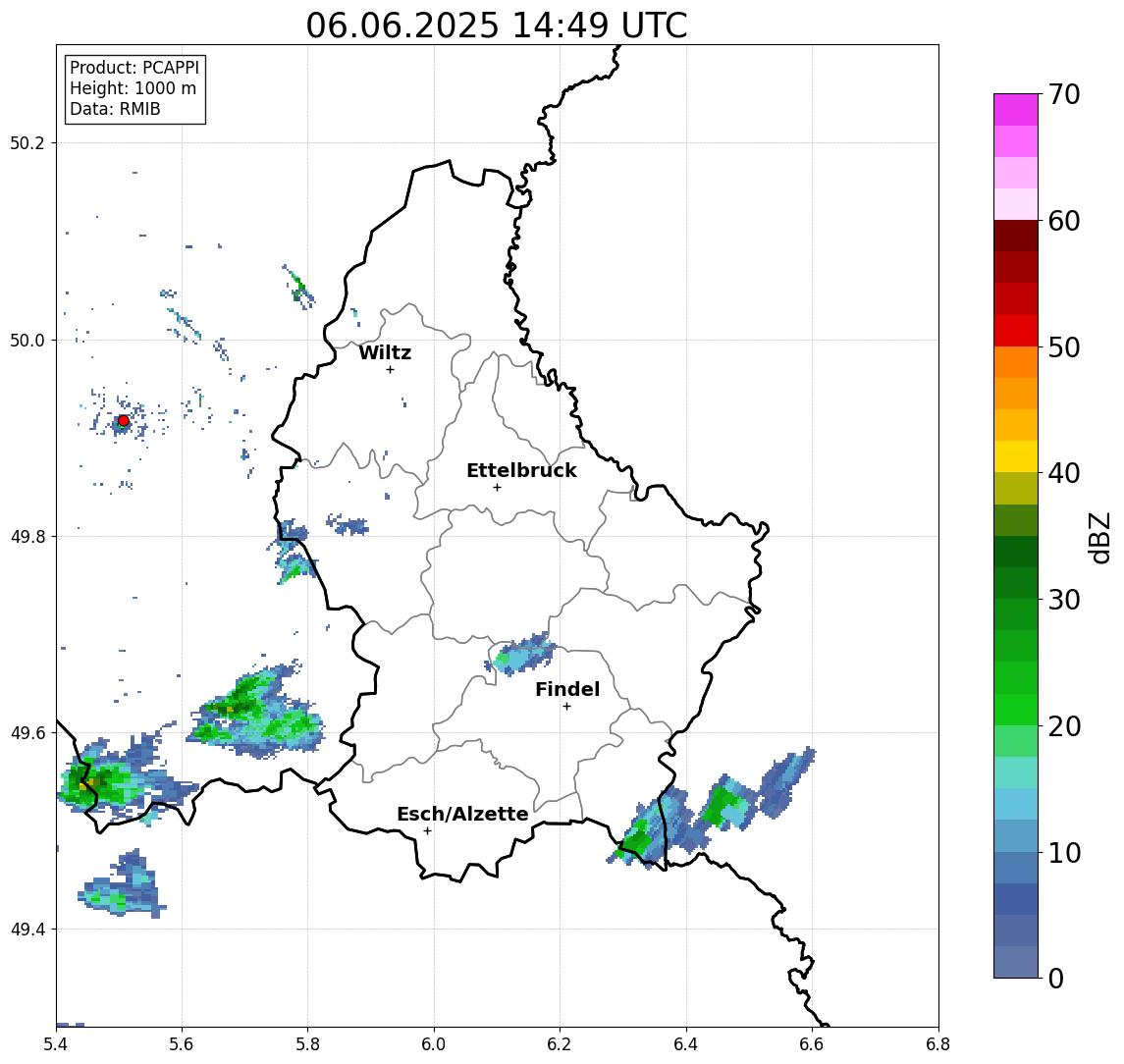1124x1064 pixels.
Task: Click the "Data: RMIB" text line
Action: [x=115, y=109]
